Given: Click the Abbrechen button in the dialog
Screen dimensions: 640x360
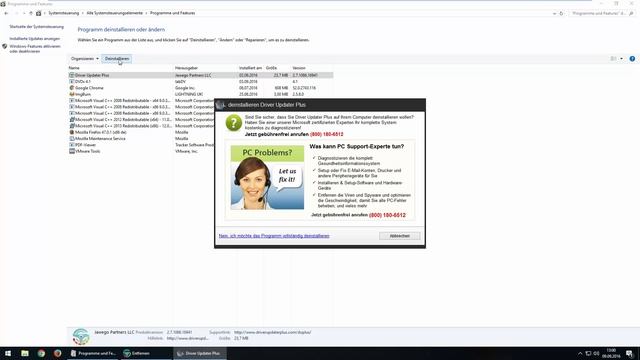Looking at the screenshot, I should click(x=400, y=236).
